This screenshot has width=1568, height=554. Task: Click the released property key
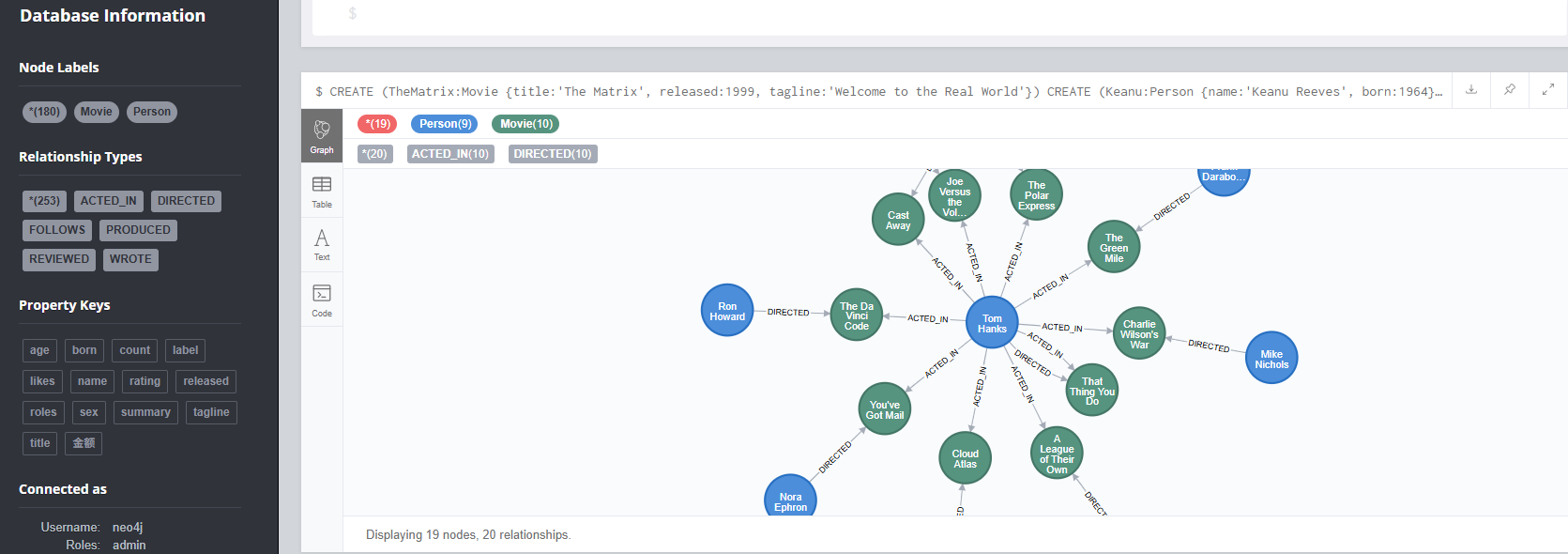206,381
